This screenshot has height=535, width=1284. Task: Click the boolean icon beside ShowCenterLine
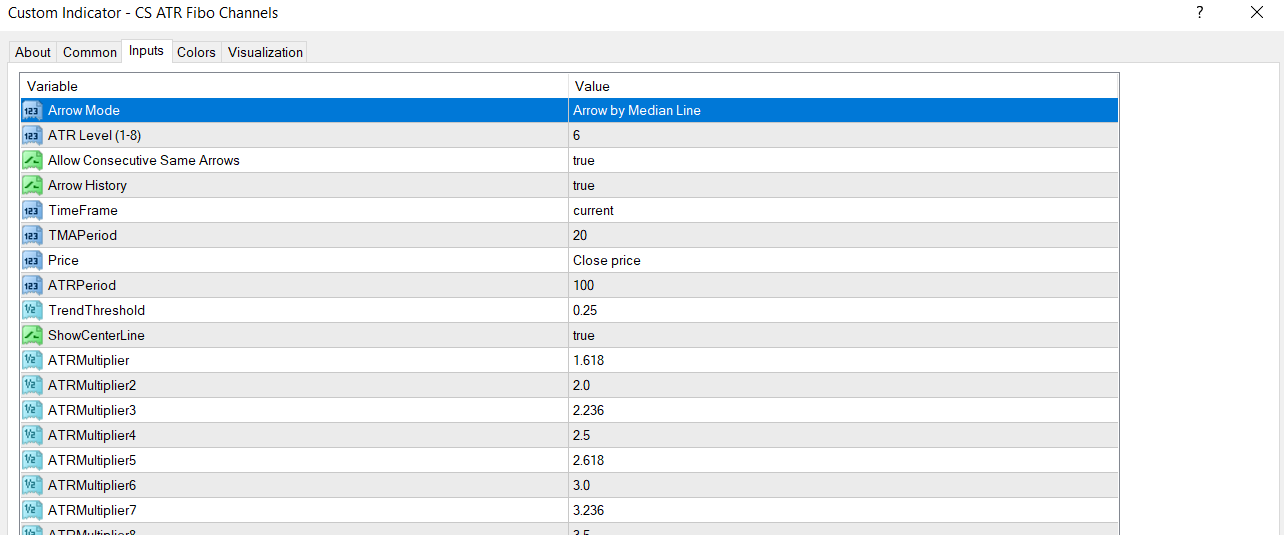31,335
